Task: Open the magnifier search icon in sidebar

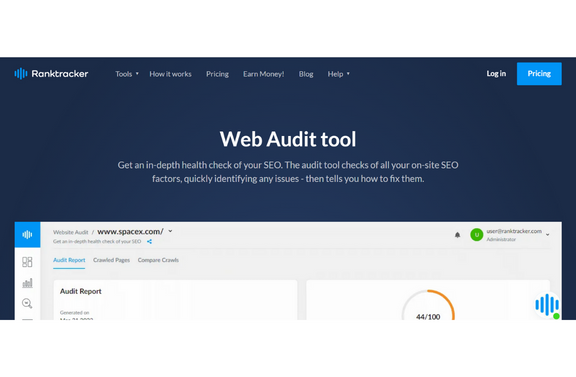Action: 27,303
